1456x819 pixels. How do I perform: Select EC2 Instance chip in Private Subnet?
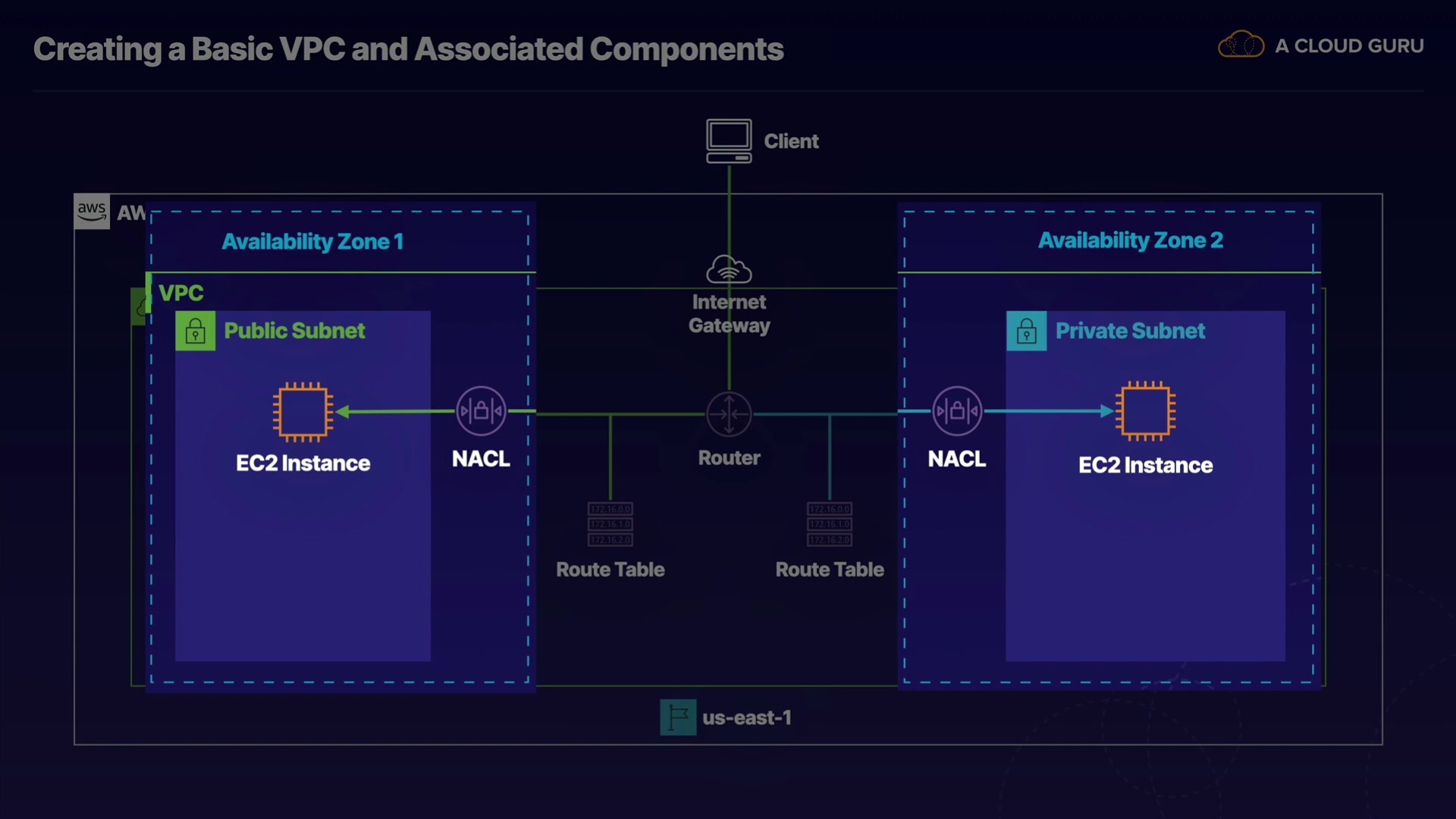pos(1145,411)
